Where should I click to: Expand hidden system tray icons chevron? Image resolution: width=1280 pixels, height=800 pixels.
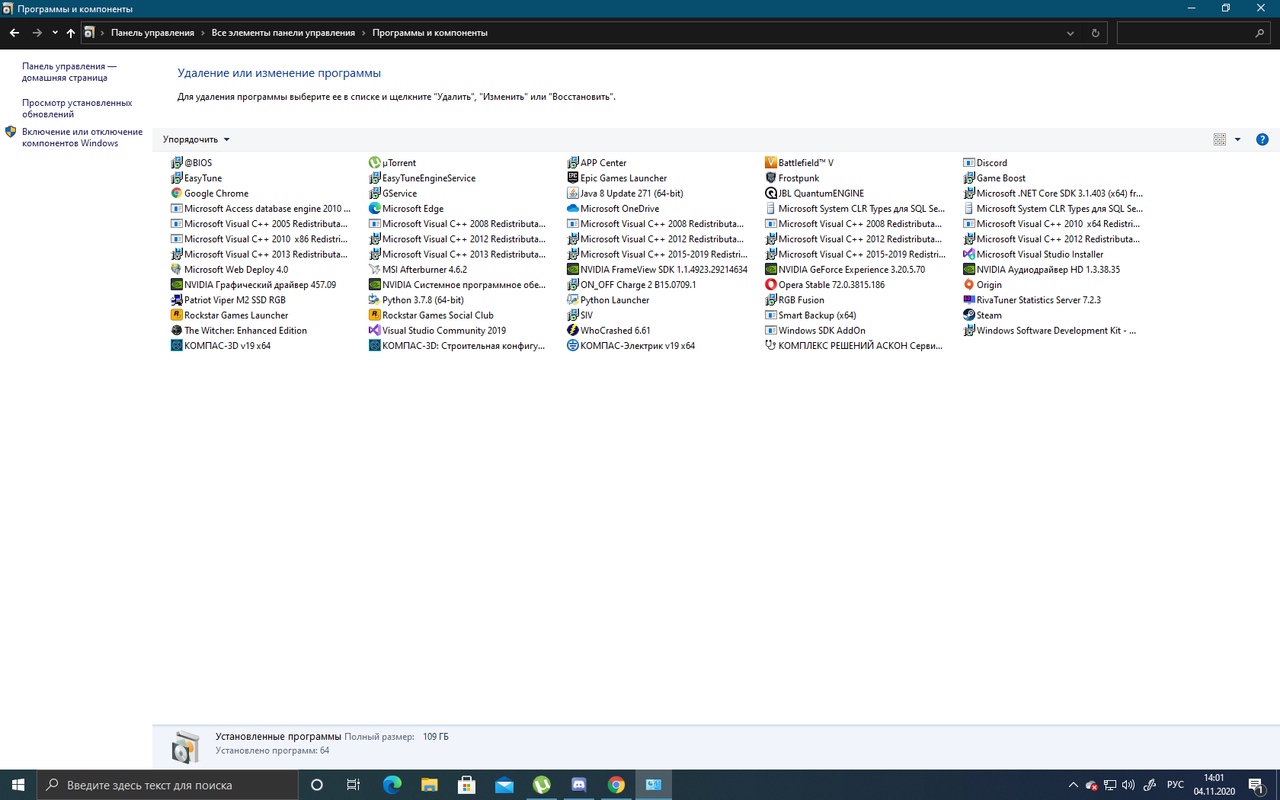click(1073, 785)
